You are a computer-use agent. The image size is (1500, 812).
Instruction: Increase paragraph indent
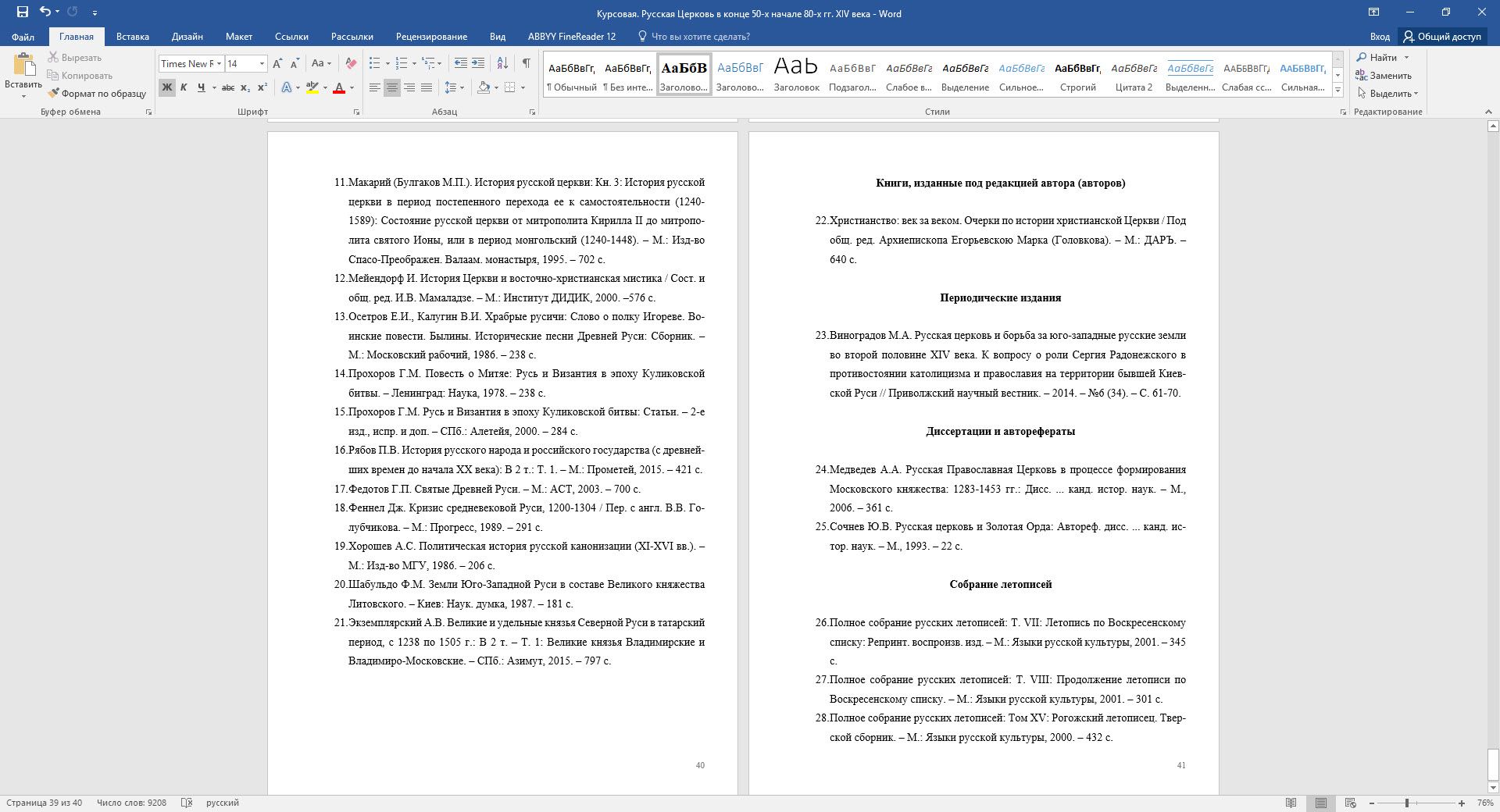coord(478,64)
